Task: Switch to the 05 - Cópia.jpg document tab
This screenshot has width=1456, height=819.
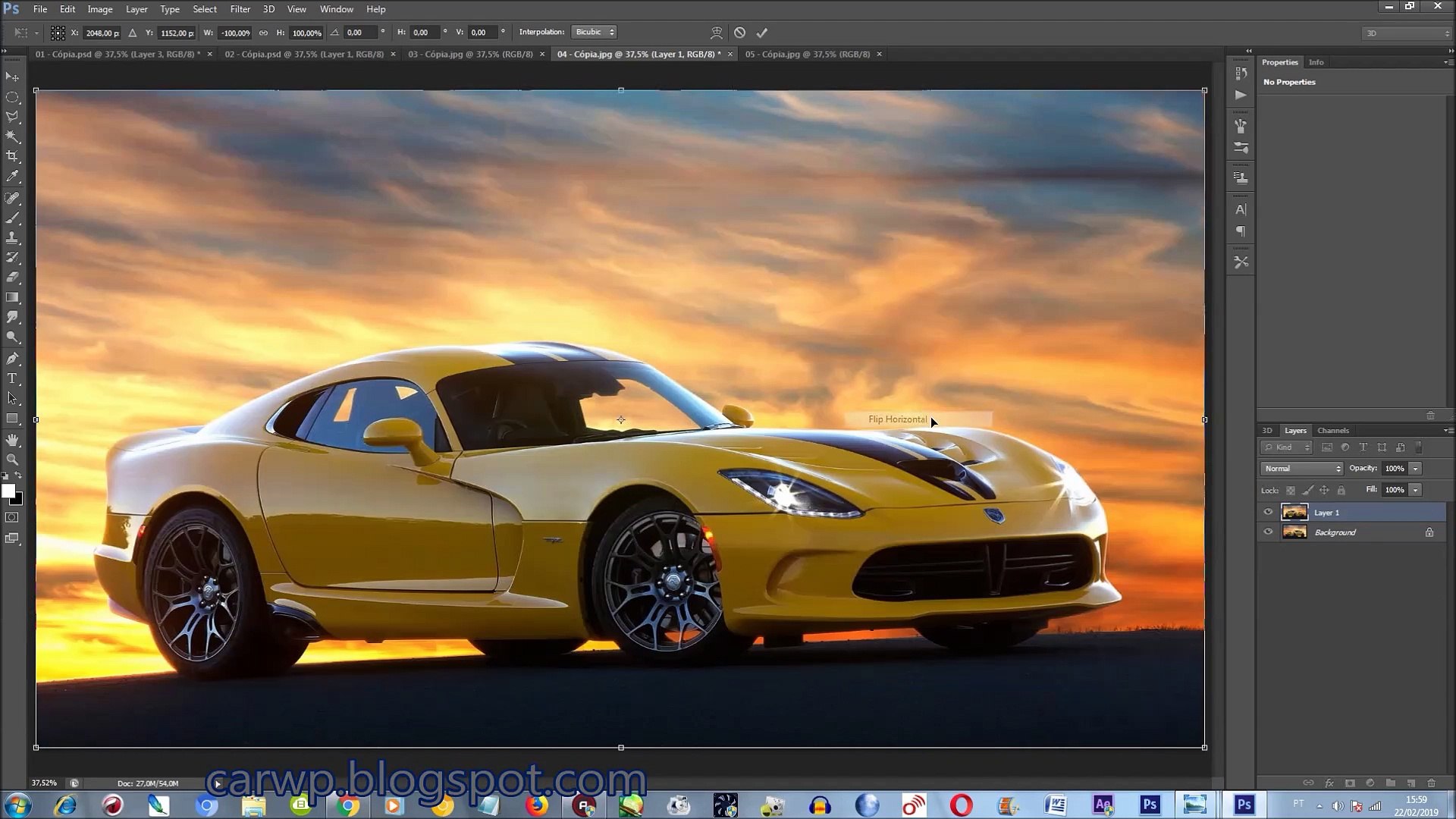Action: [807, 54]
